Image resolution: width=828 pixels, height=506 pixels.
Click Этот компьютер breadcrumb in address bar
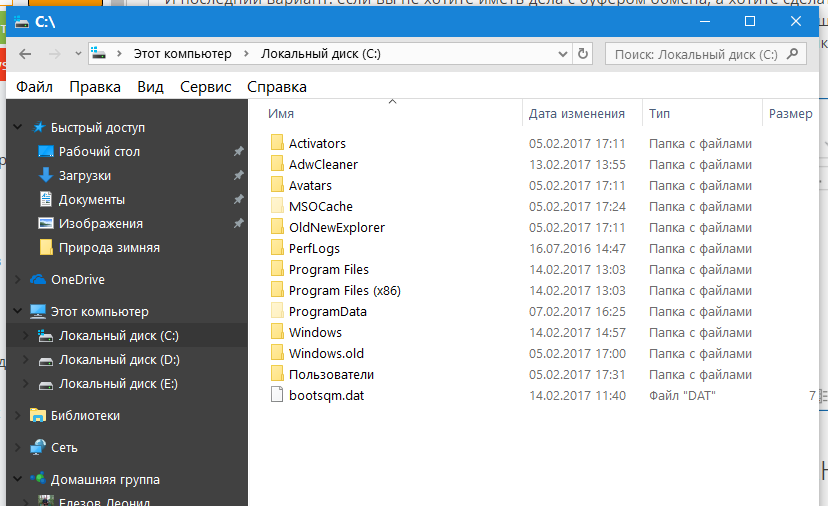183,54
